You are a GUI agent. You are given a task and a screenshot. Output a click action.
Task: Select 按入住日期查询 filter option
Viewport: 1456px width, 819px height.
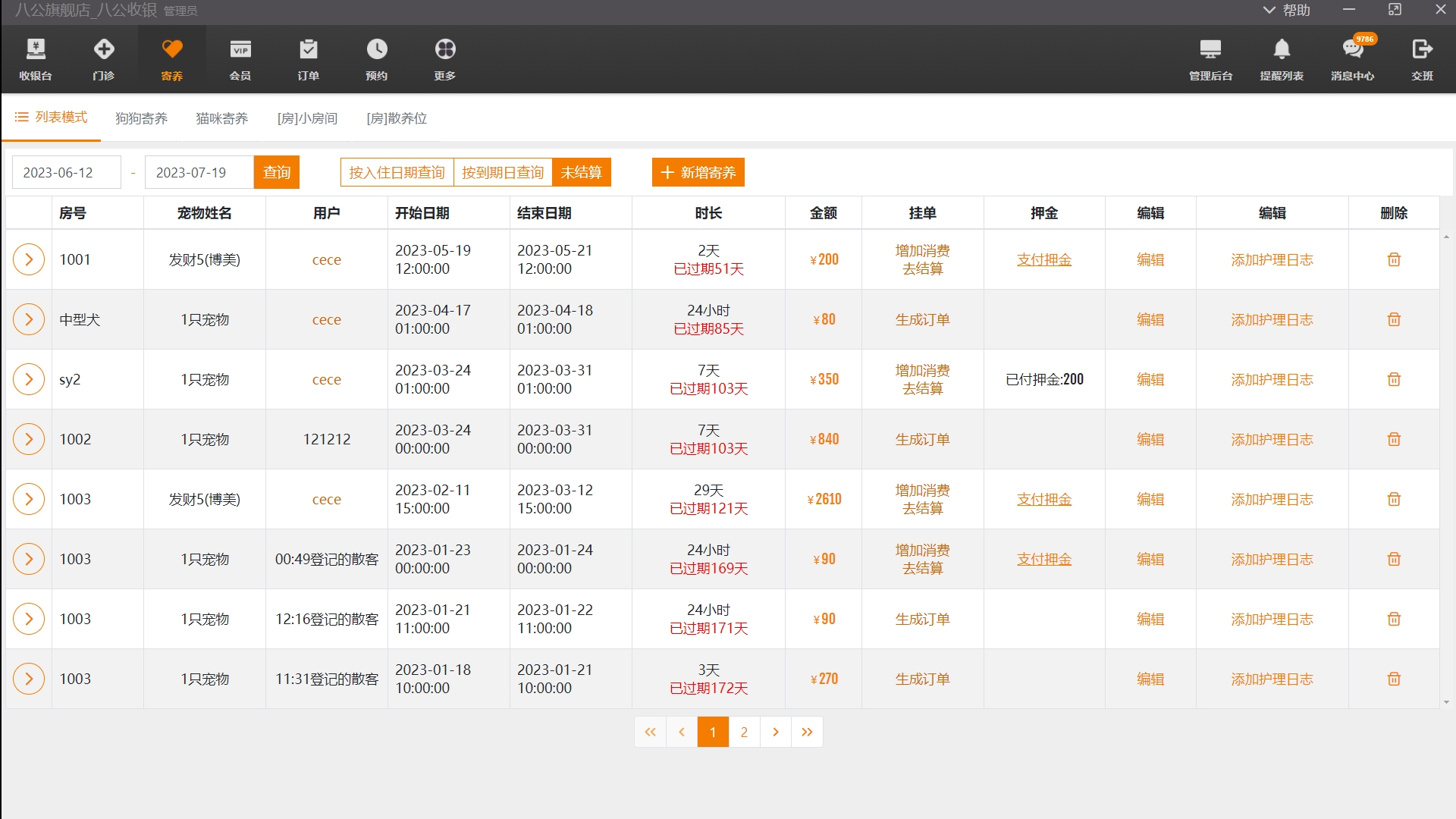(397, 172)
